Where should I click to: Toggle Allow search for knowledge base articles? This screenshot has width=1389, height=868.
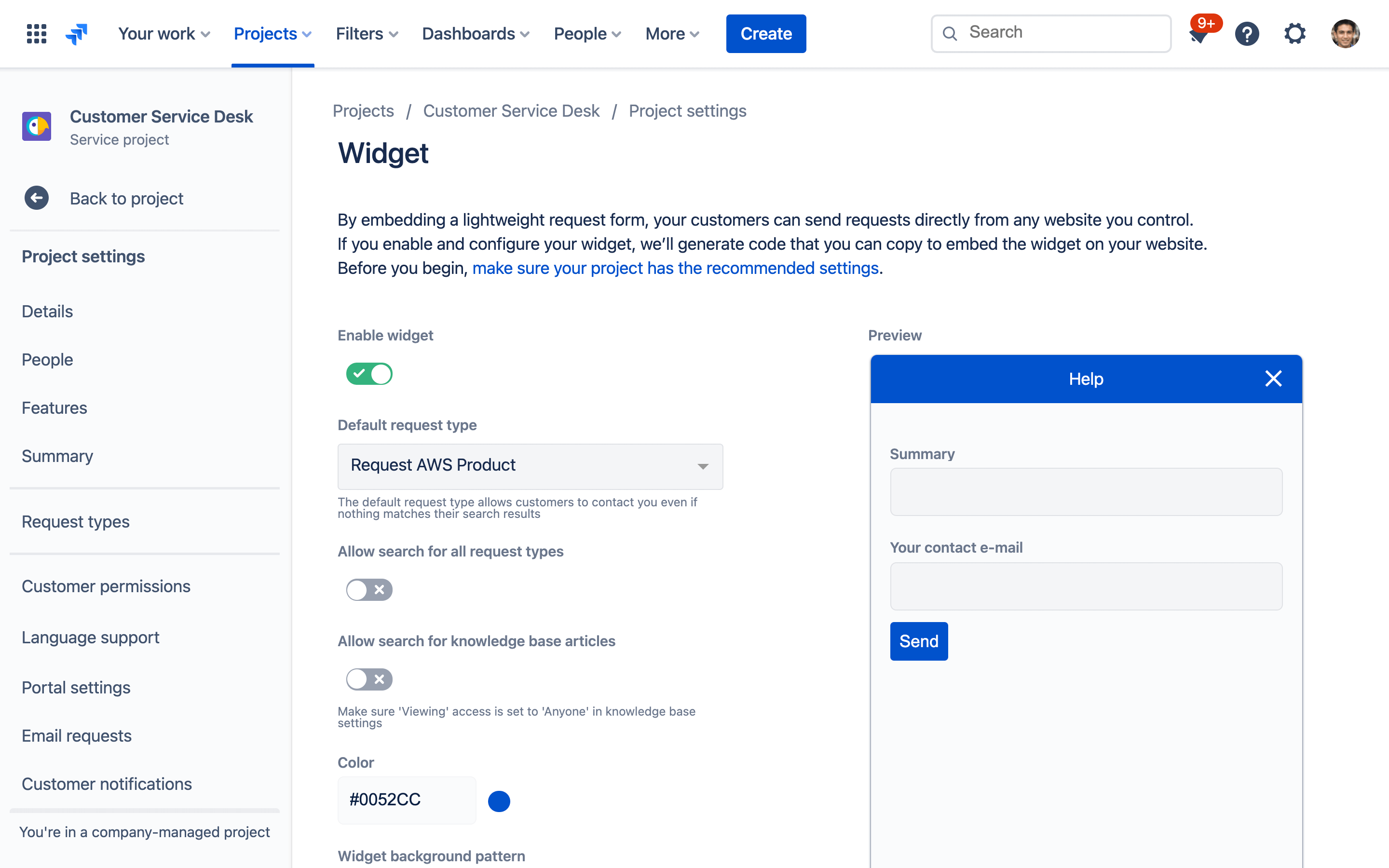tap(368, 679)
